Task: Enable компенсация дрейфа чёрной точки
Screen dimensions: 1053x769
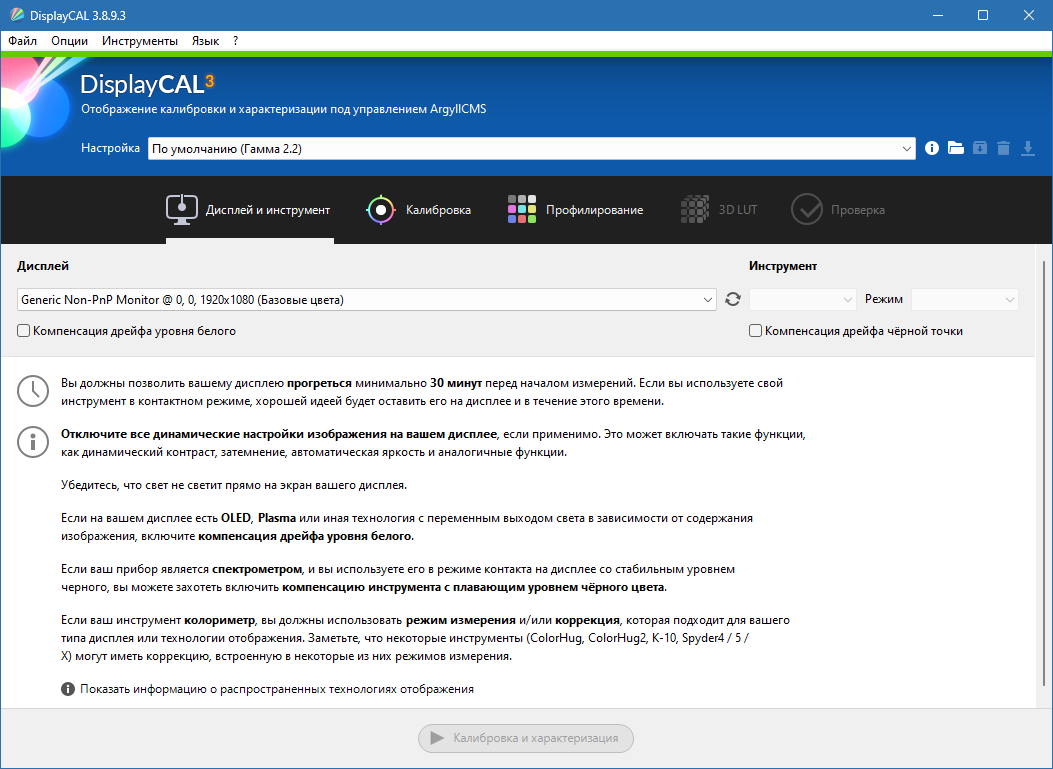Action: (x=755, y=330)
